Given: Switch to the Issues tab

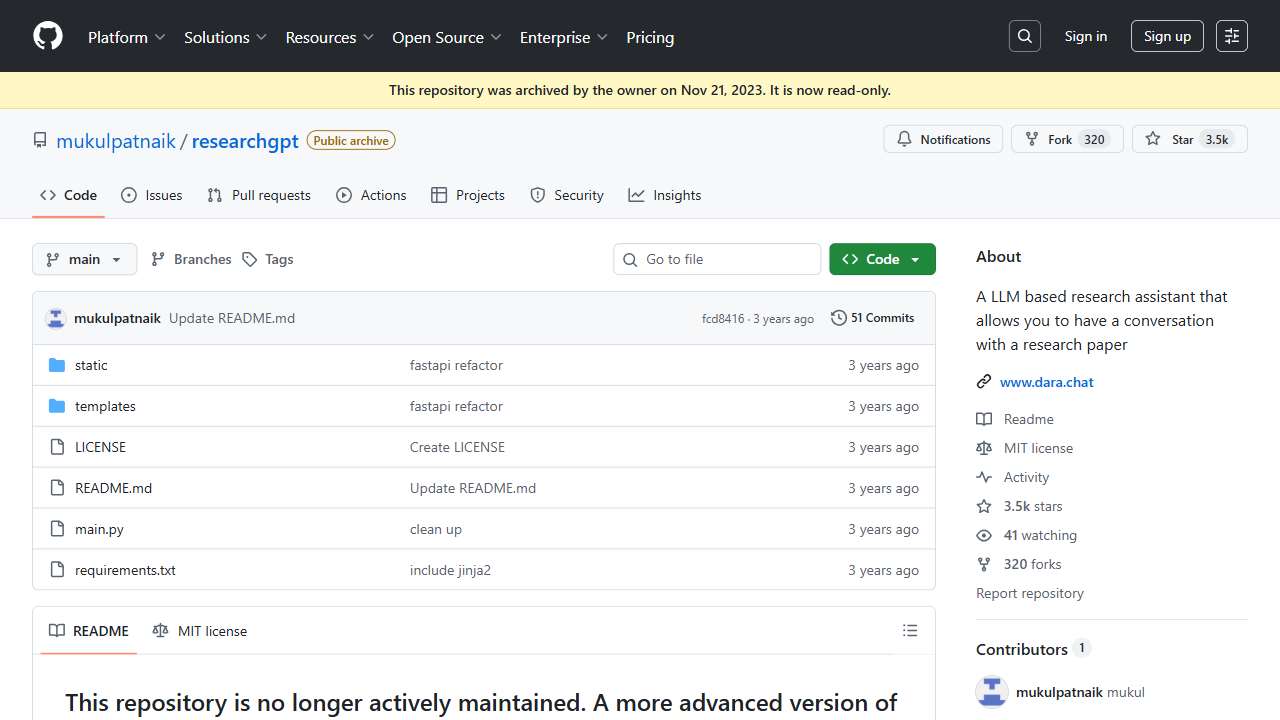Looking at the screenshot, I should [151, 195].
